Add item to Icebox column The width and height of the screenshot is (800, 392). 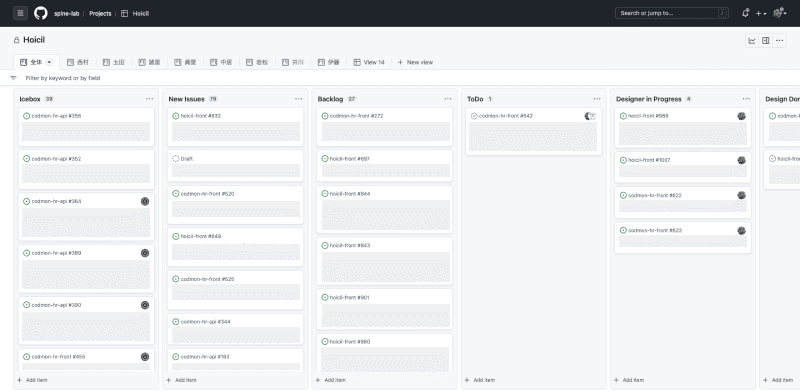32,380
